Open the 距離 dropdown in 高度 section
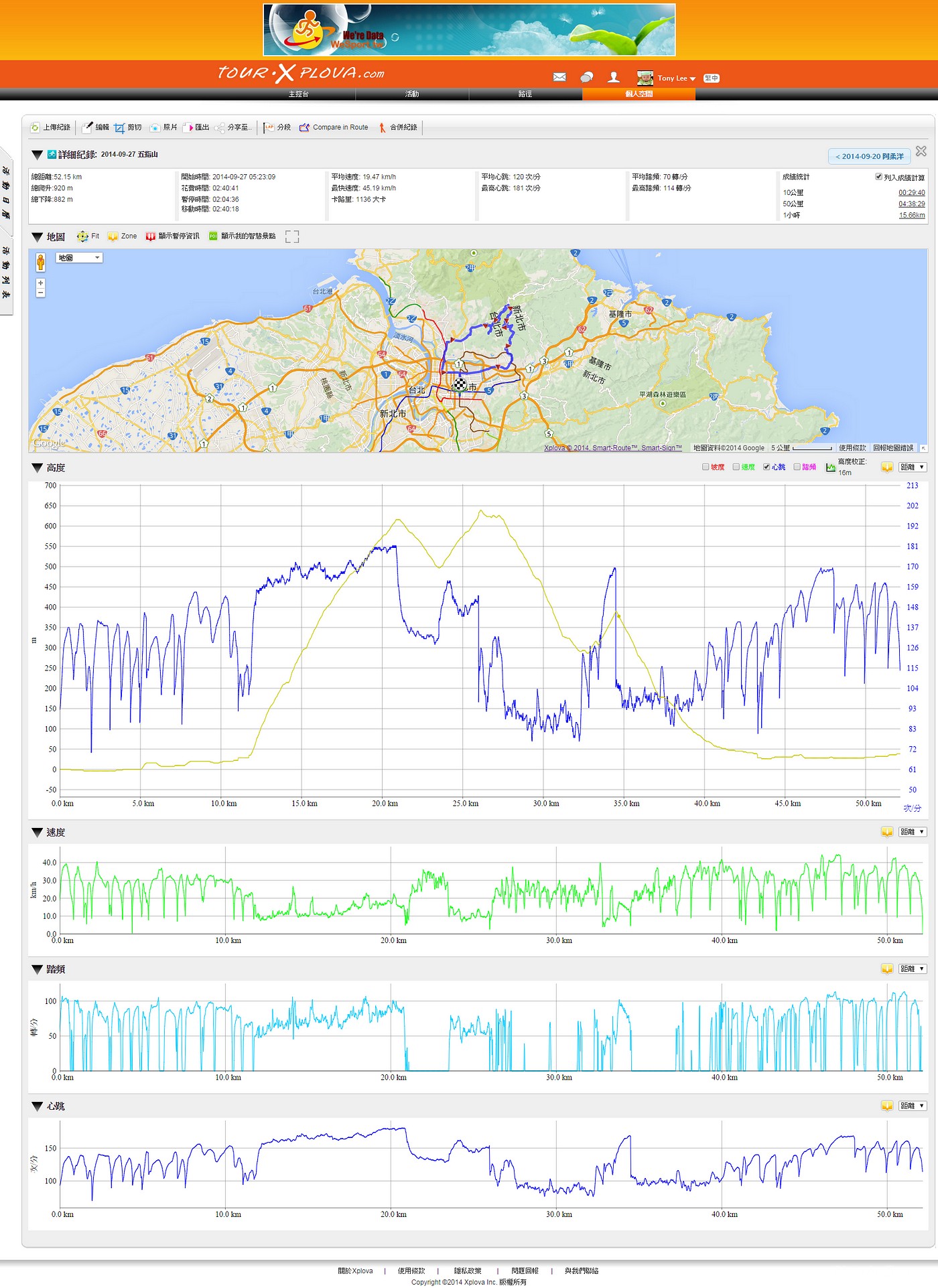The width and height of the screenshot is (938, 1288). point(912,468)
